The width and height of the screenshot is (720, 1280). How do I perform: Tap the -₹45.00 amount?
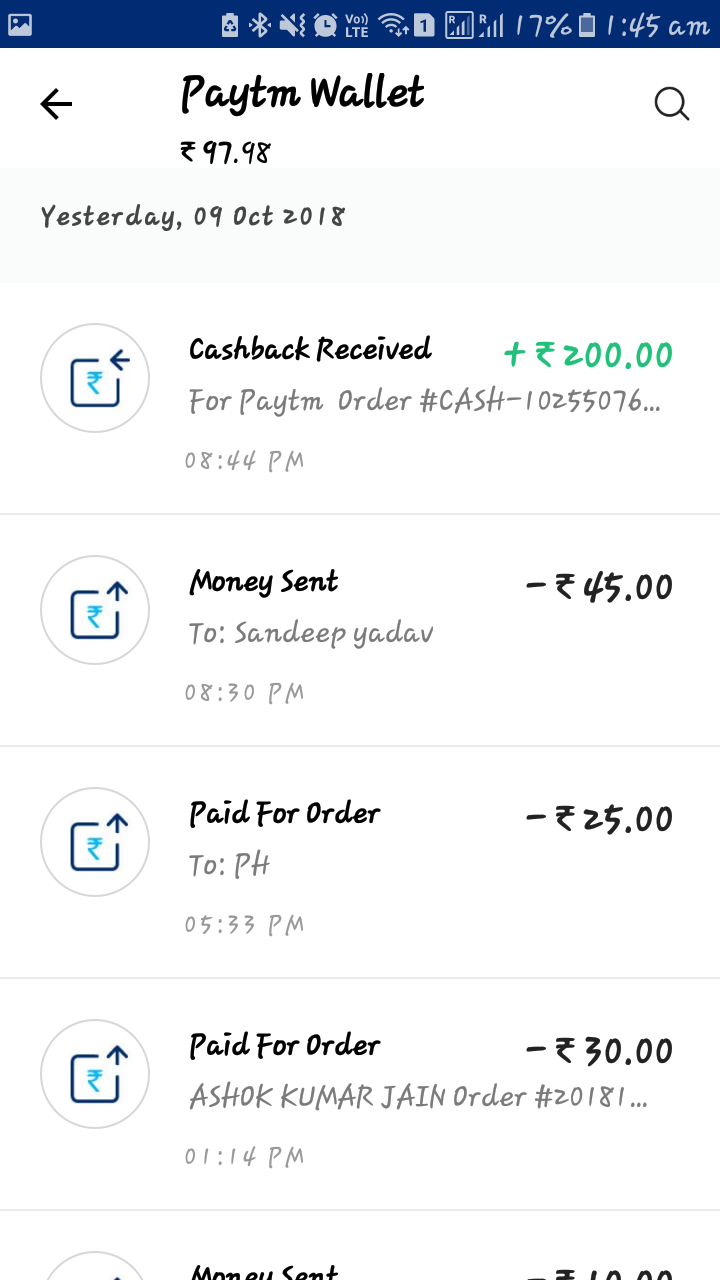pyautogui.click(x=599, y=587)
